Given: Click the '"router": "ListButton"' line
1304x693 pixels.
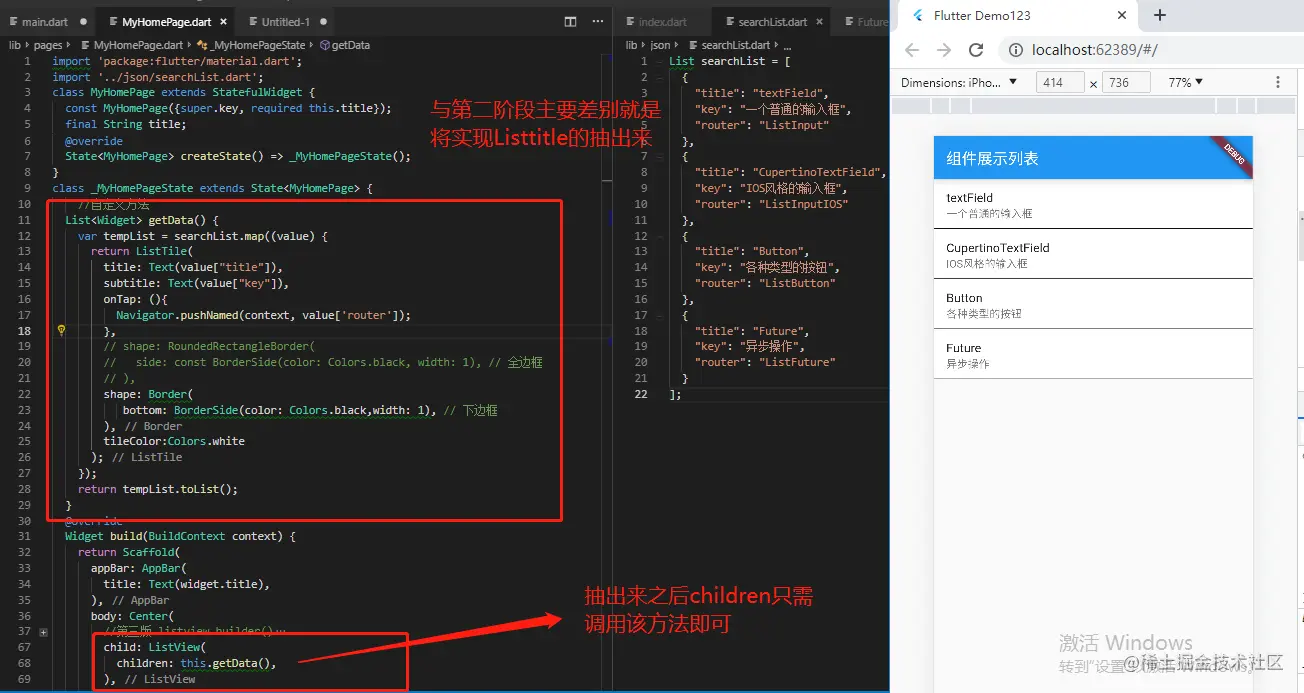Looking at the screenshot, I should (x=764, y=283).
